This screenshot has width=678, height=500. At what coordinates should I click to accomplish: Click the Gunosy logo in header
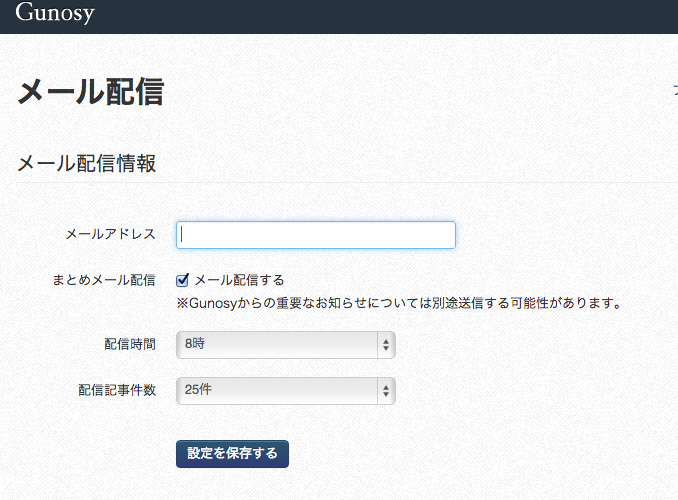tap(54, 12)
